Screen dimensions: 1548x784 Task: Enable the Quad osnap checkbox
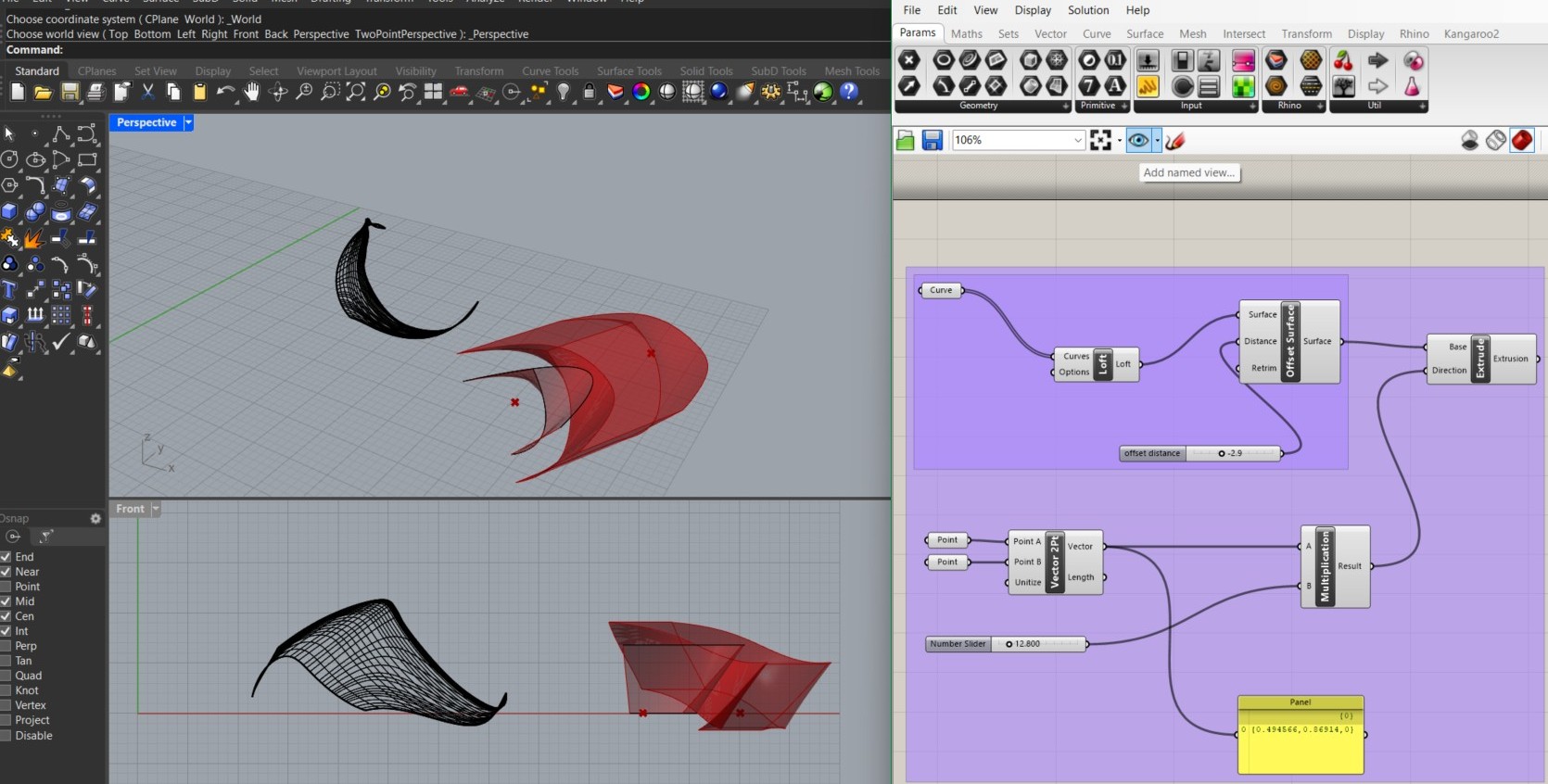tap(6, 676)
